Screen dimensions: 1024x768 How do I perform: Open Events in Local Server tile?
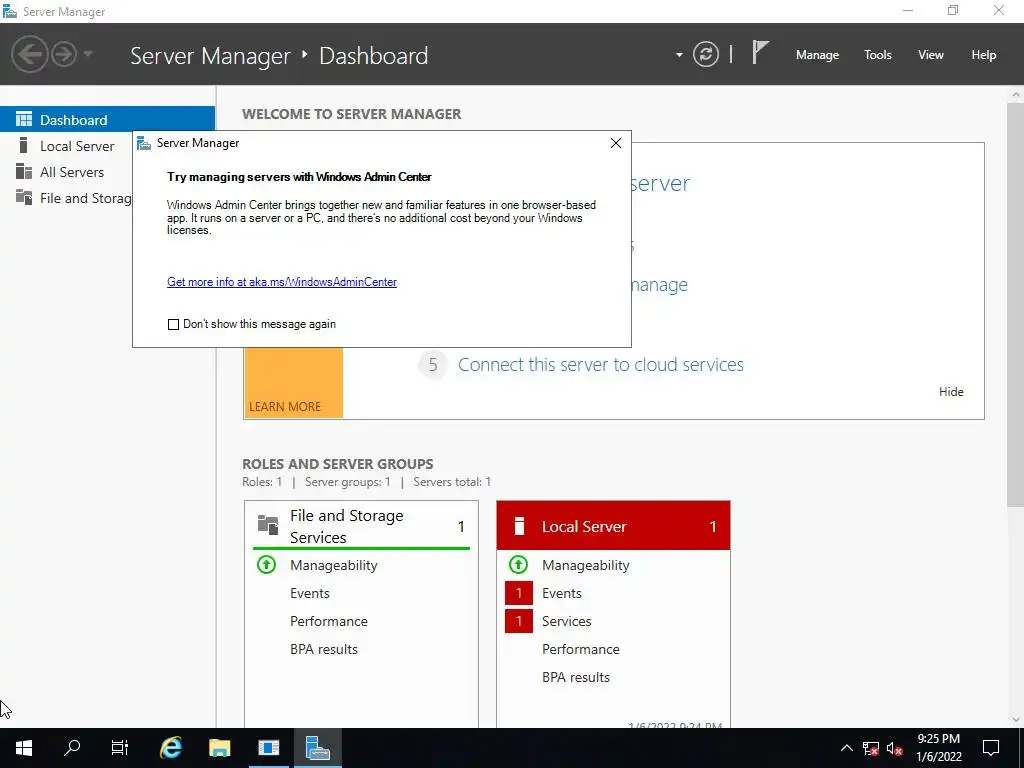point(562,594)
